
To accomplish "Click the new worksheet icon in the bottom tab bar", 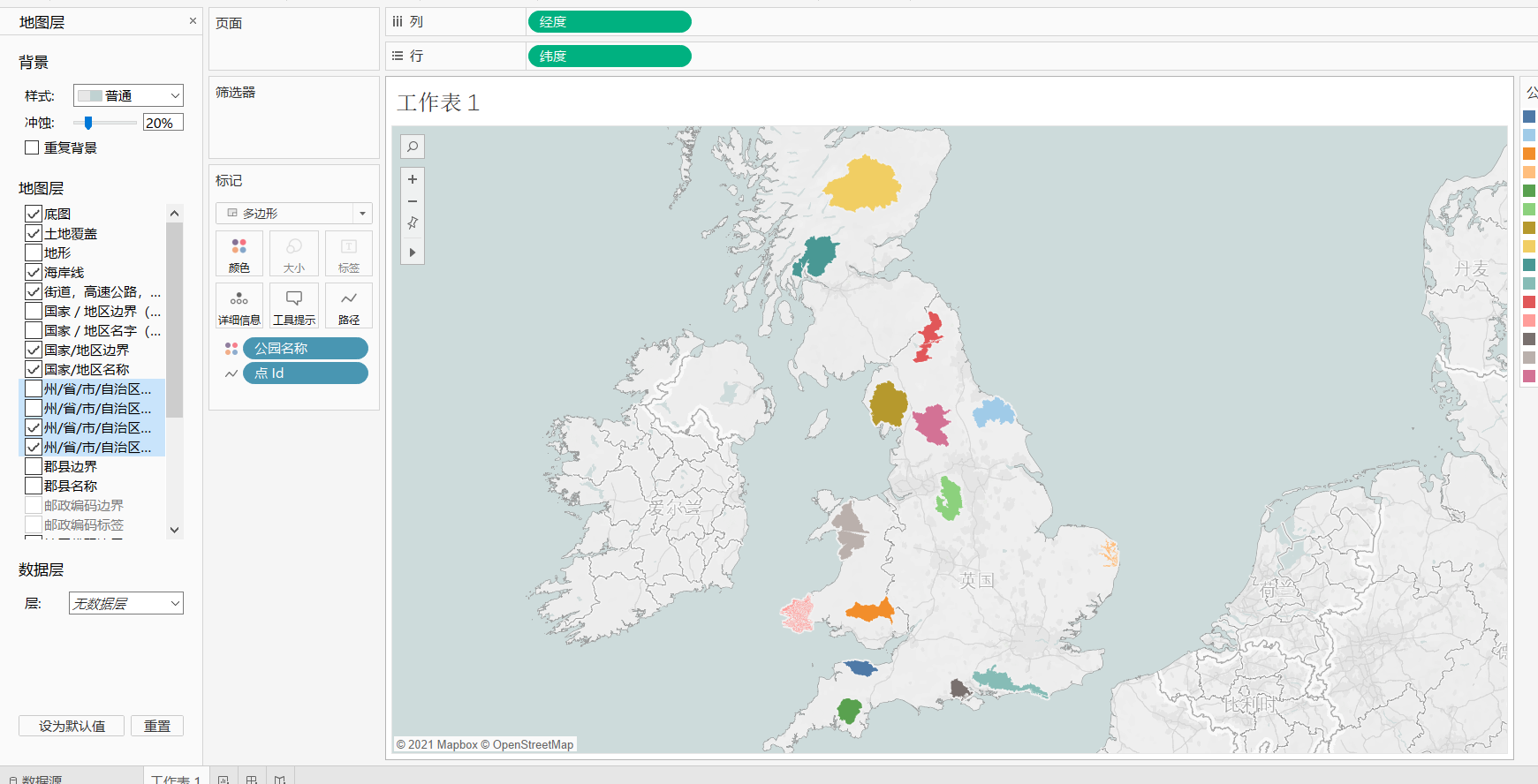I will [224, 780].
